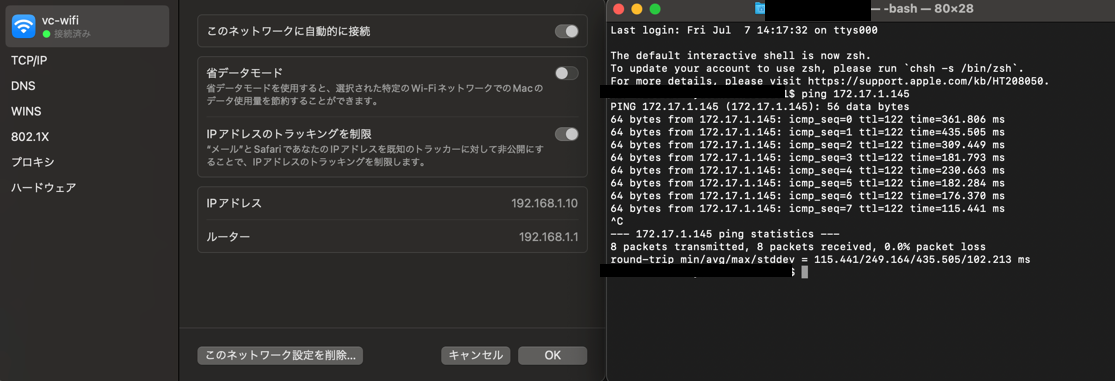Open the TCP/IP settings section
1115x381 pixels.
click(28, 60)
